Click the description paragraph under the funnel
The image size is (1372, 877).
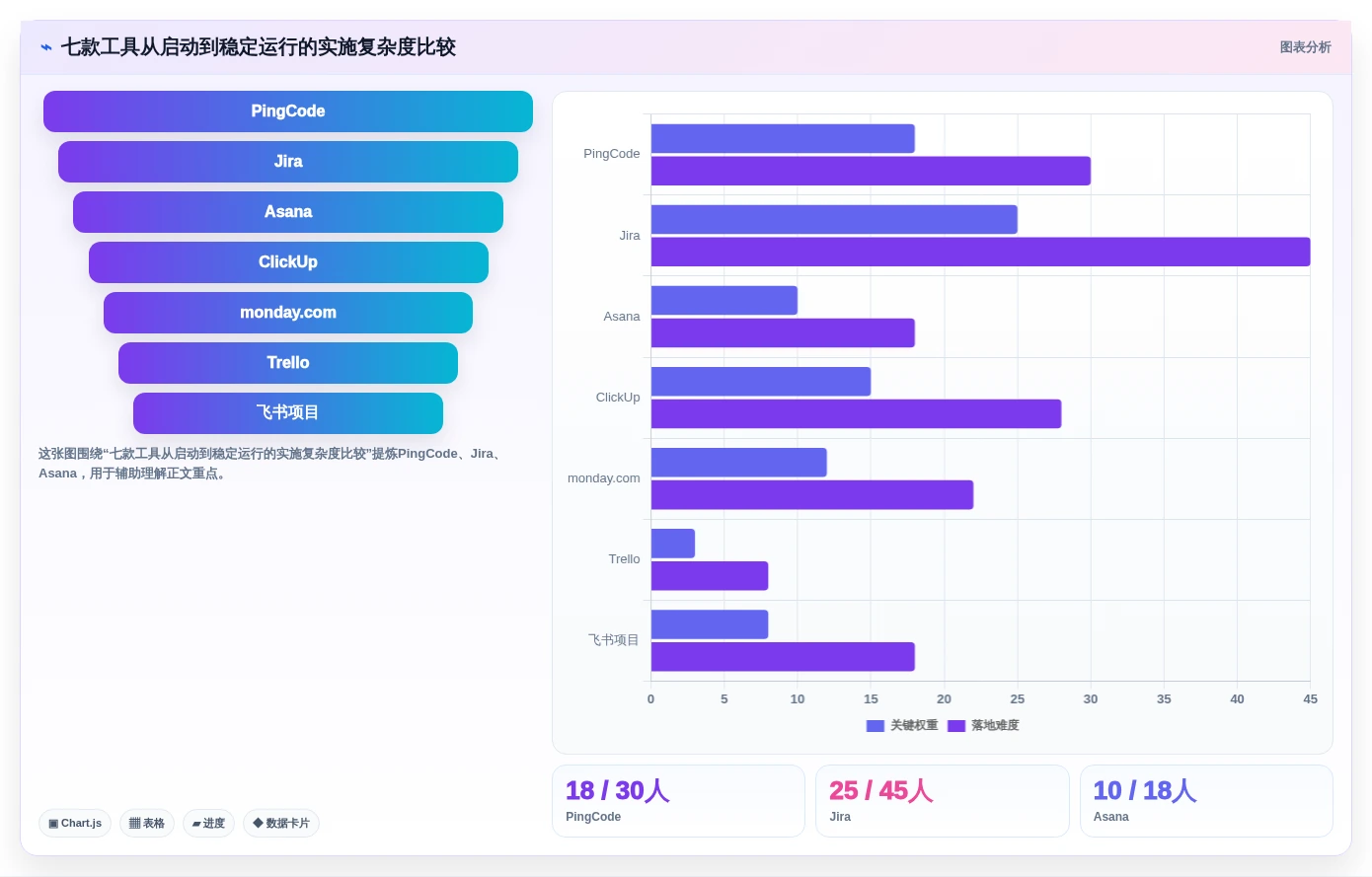(x=273, y=464)
